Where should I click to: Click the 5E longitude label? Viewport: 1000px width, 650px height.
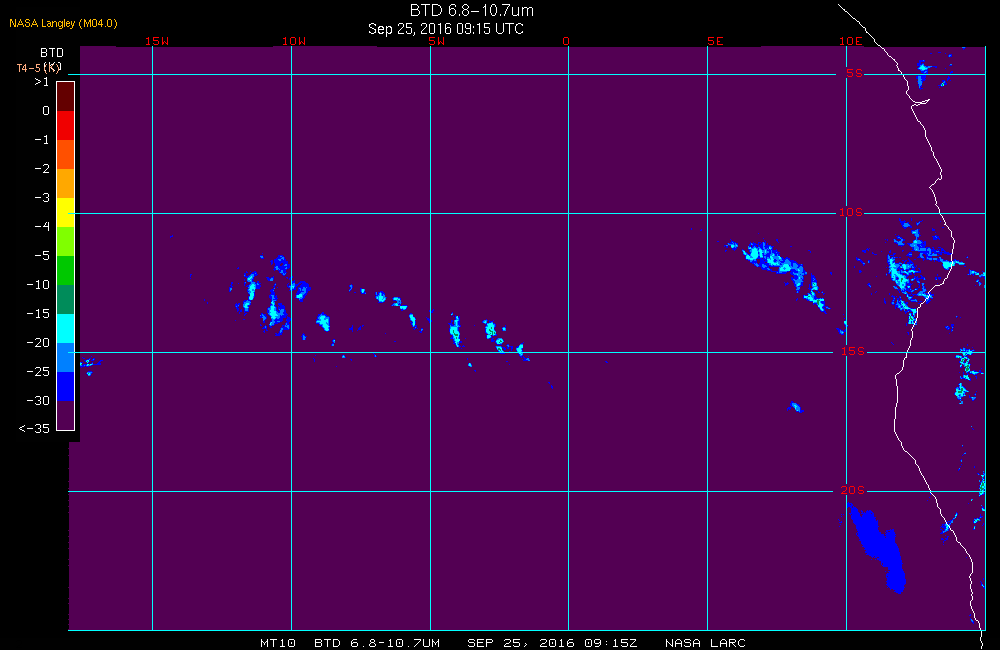click(x=715, y=41)
